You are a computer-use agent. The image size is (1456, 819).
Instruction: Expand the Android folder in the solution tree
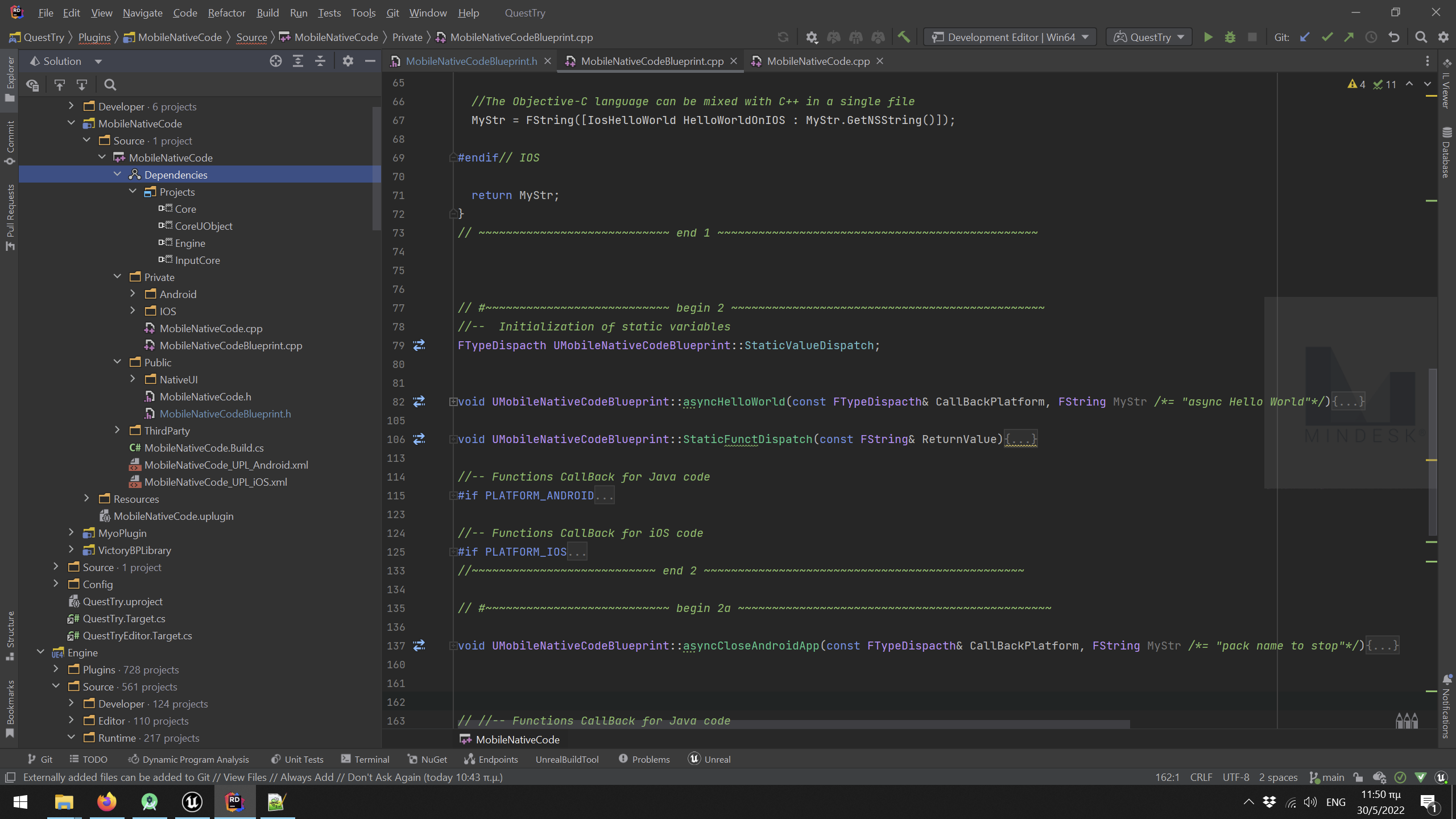(133, 294)
